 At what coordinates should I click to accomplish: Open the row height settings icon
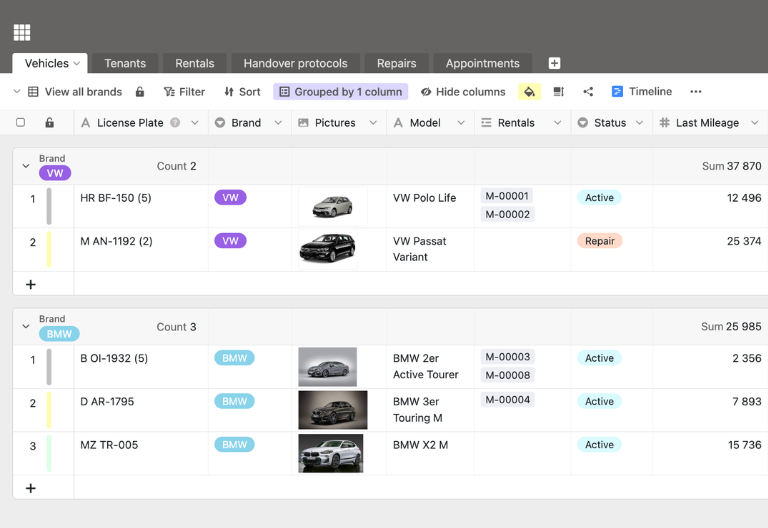pyautogui.click(x=559, y=92)
